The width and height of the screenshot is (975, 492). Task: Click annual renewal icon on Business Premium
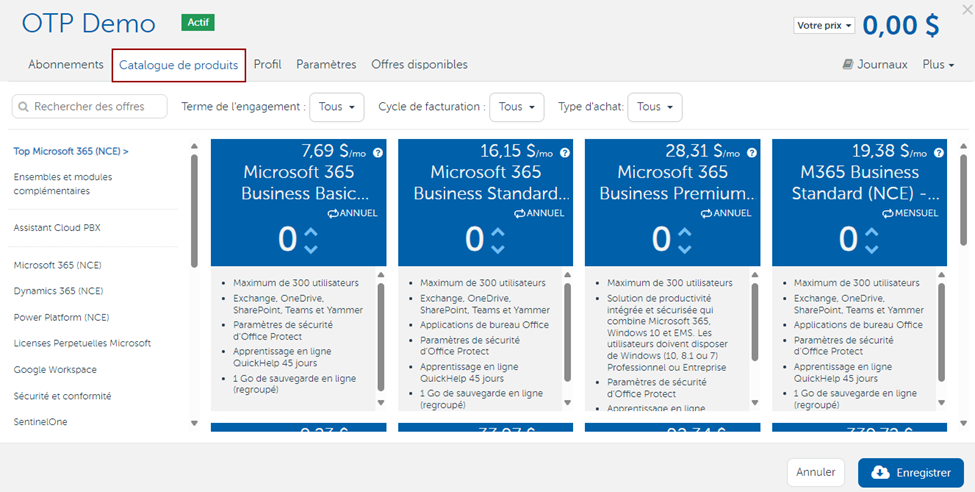(707, 213)
